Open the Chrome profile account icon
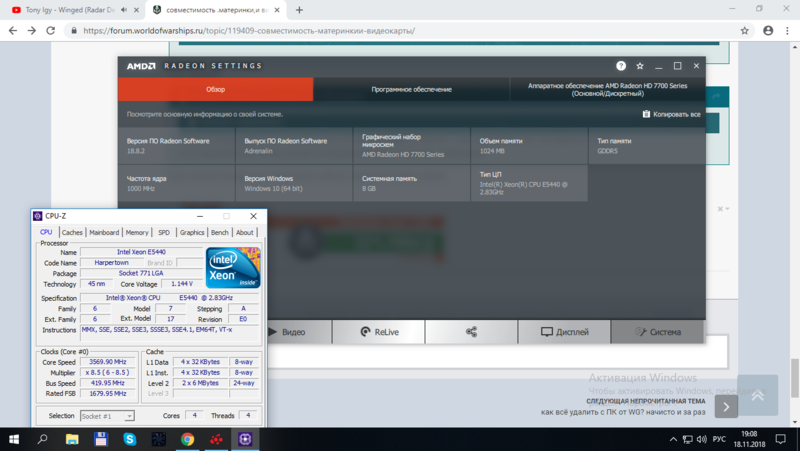Image resolution: width=800 pixels, height=451 pixels. click(x=768, y=31)
